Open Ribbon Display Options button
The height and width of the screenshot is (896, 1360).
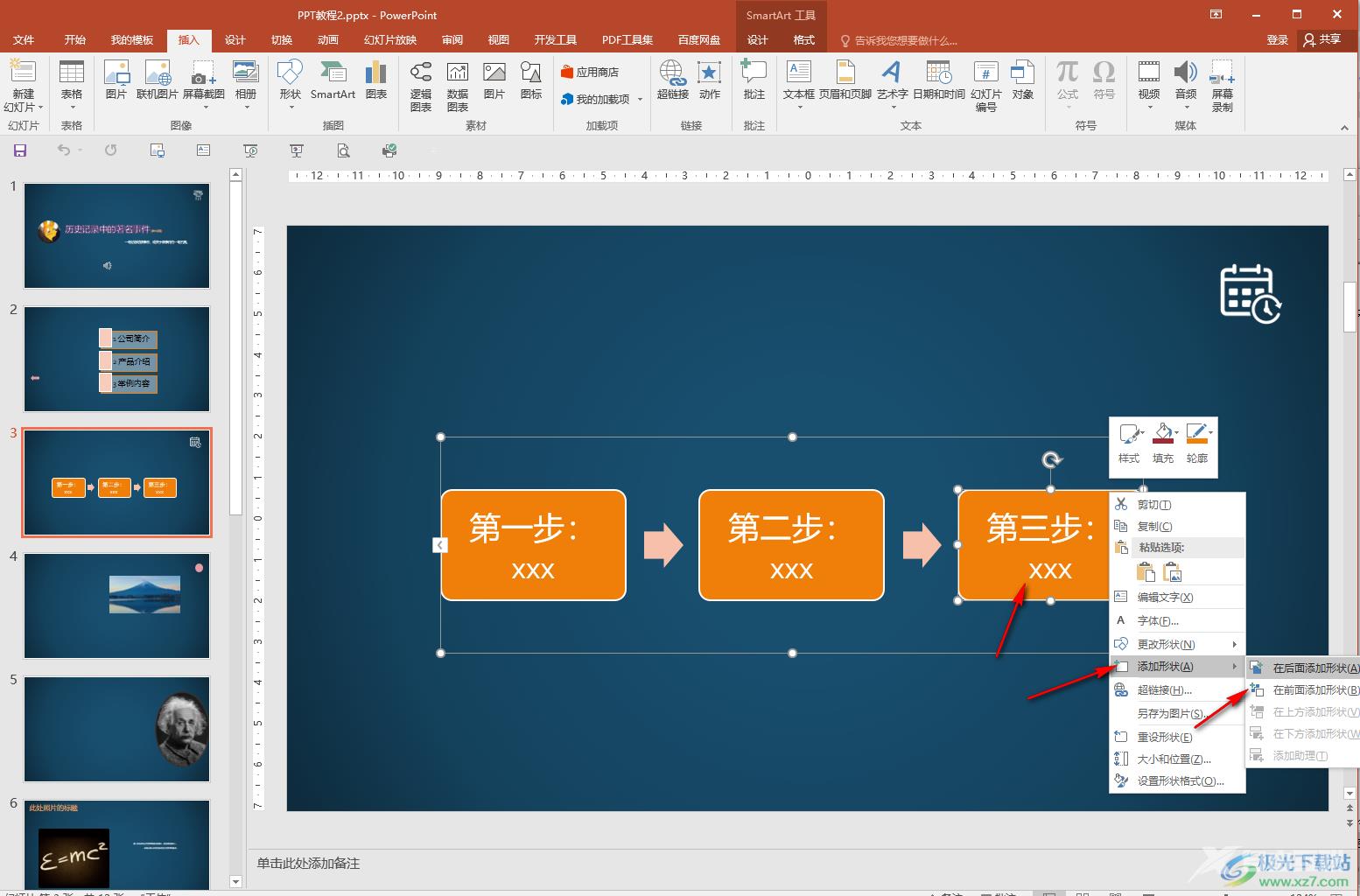point(1216,14)
